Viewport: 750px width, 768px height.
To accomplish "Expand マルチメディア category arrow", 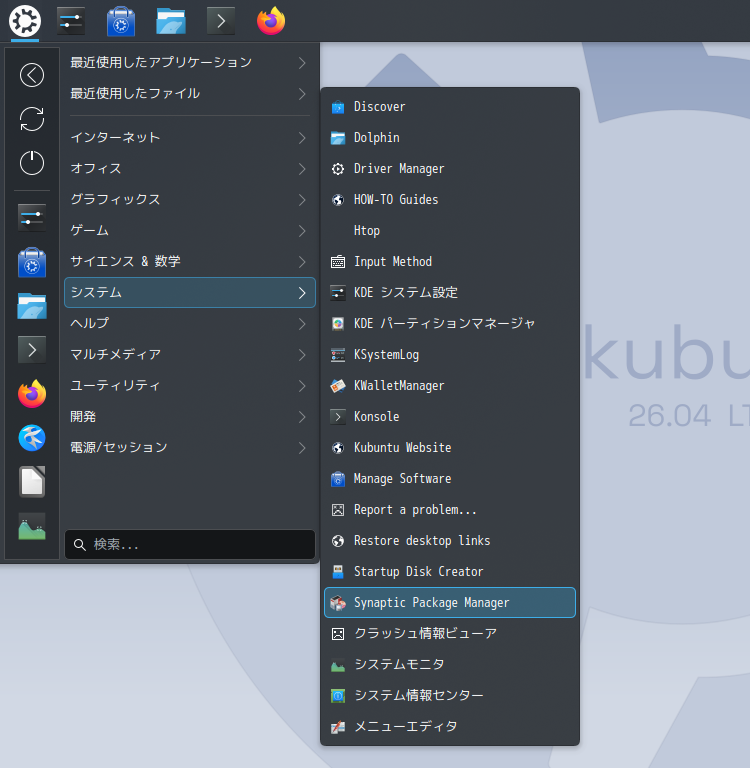I will coord(302,355).
